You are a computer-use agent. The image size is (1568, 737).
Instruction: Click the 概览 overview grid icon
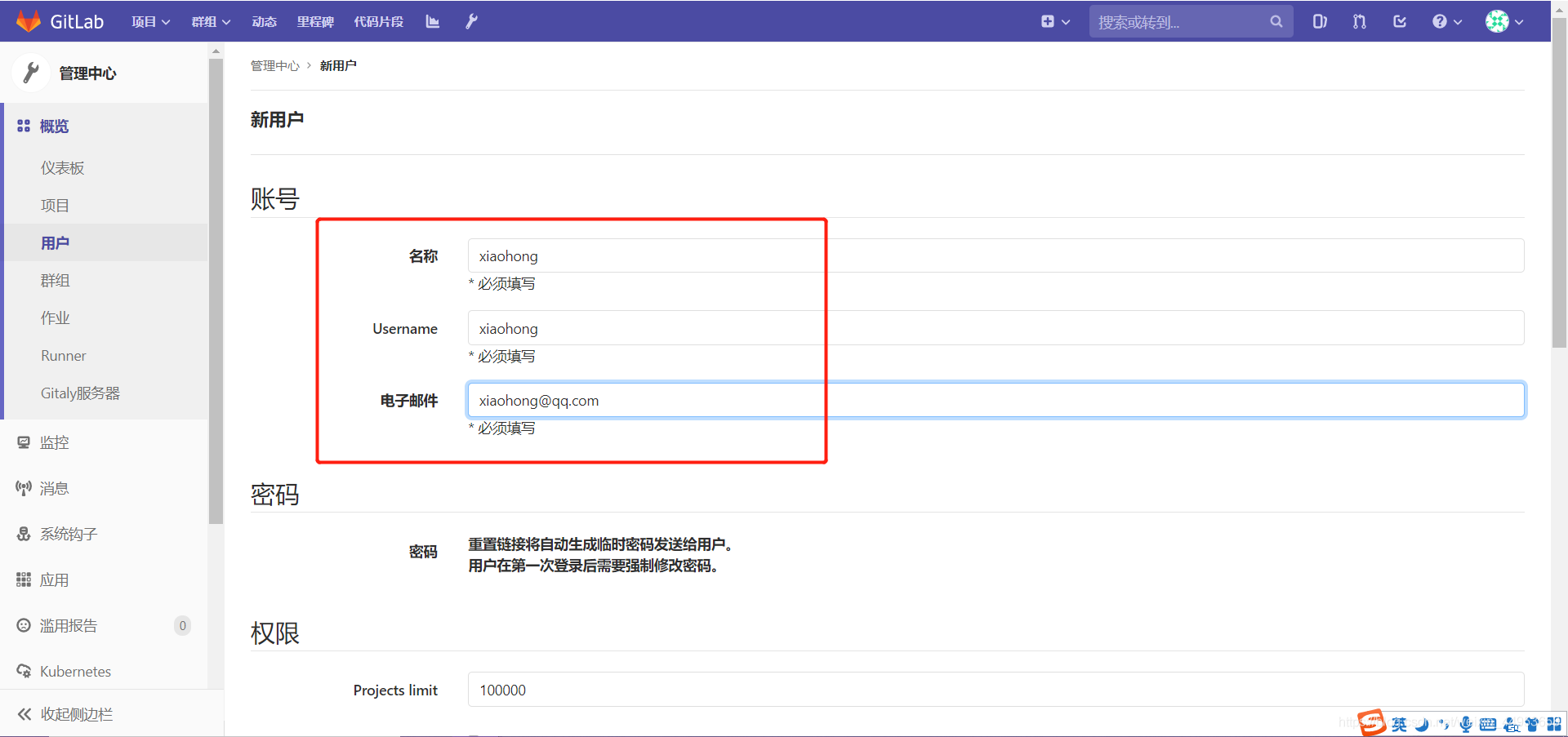coord(24,126)
